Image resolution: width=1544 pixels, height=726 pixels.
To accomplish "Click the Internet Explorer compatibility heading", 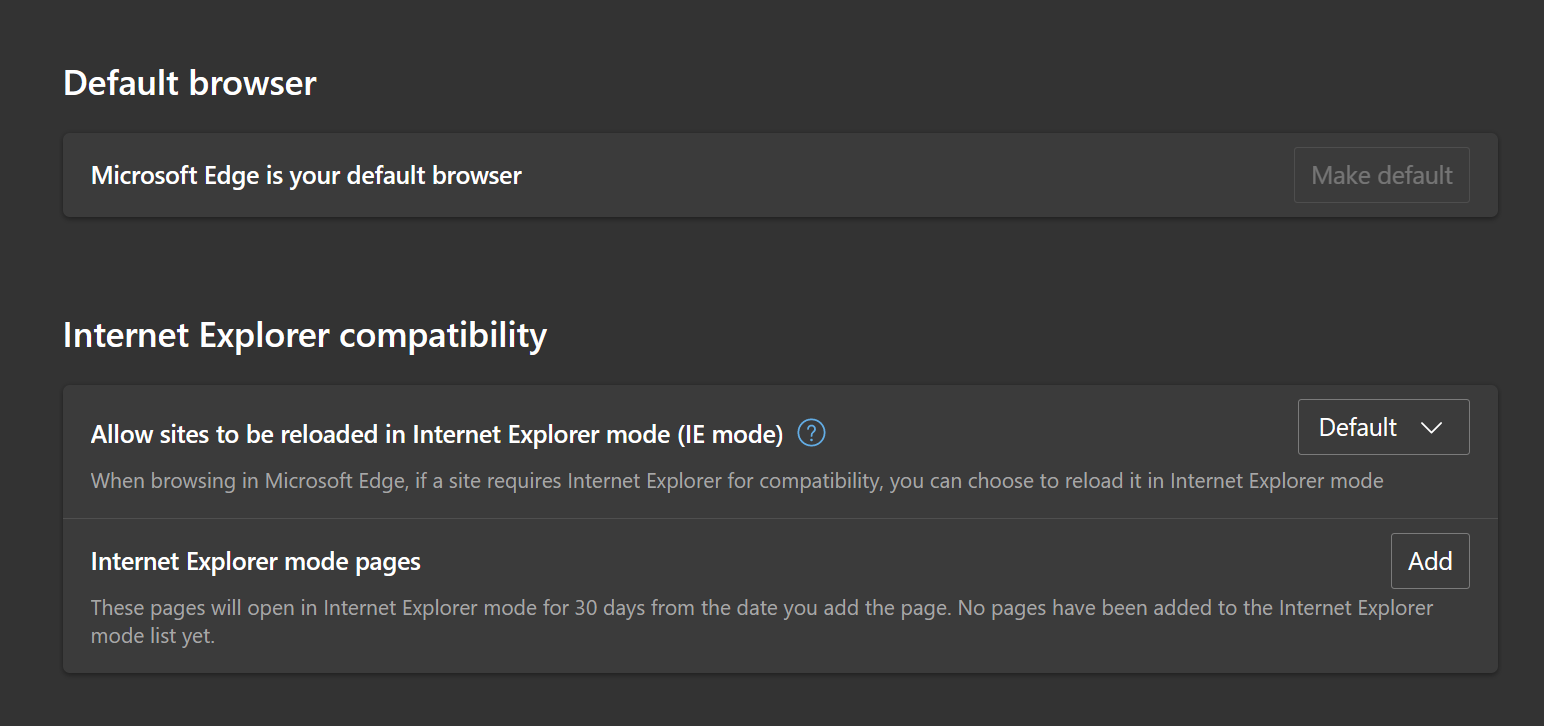I will (305, 335).
